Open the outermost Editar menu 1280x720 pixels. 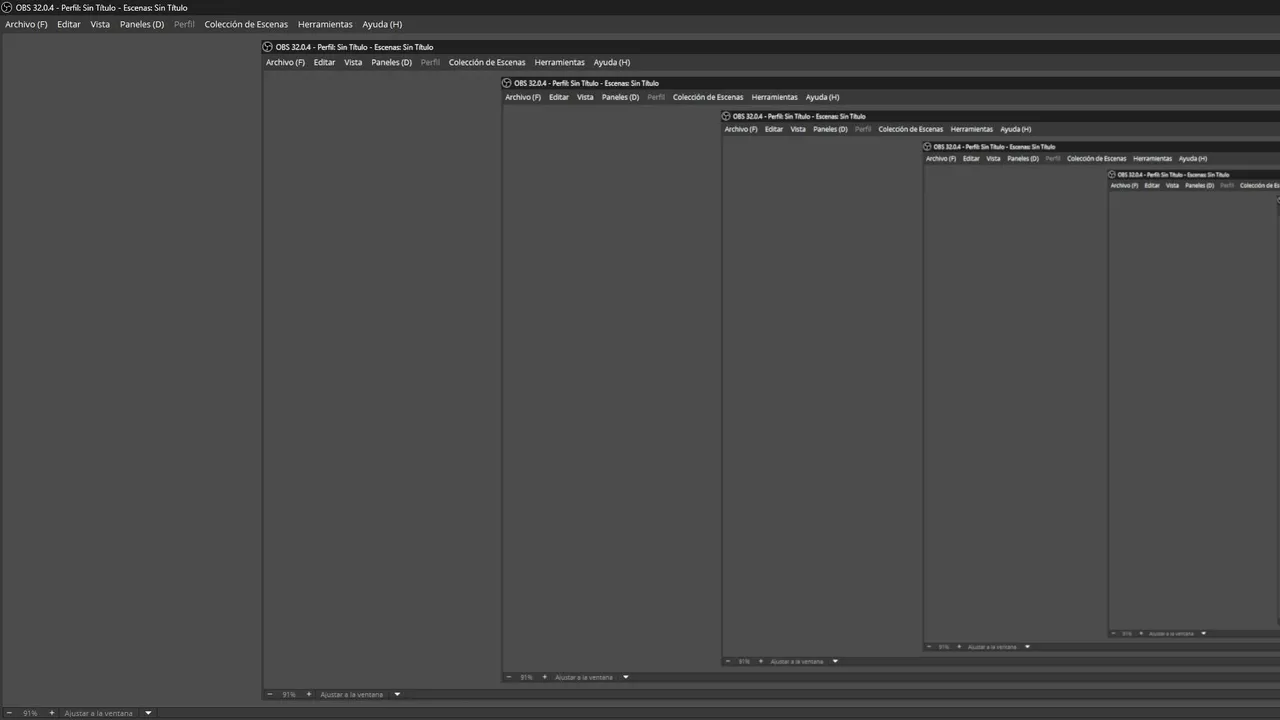point(69,24)
